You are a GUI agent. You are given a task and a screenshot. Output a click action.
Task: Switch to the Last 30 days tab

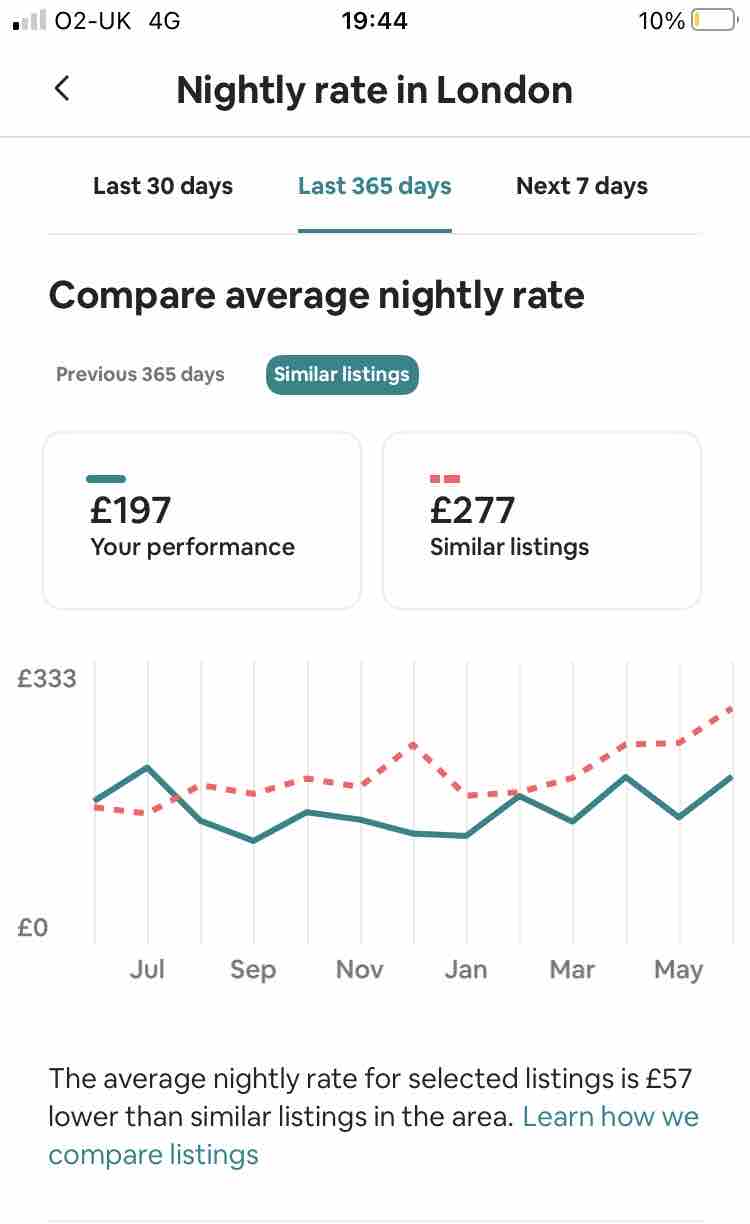pos(163,186)
